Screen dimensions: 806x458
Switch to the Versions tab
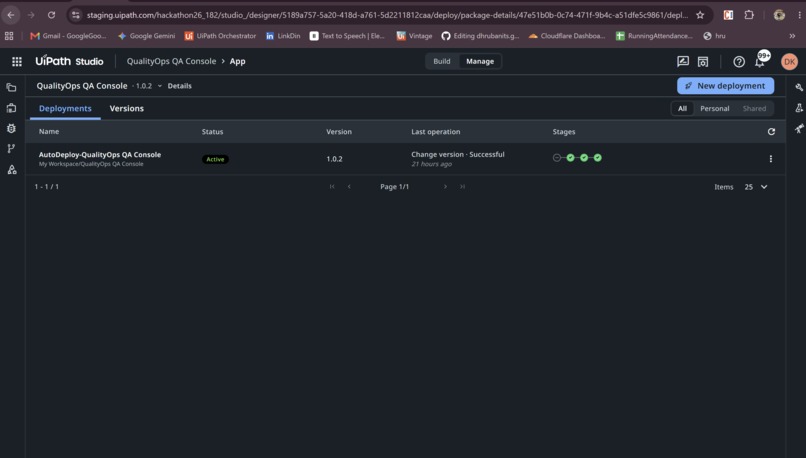[126, 108]
